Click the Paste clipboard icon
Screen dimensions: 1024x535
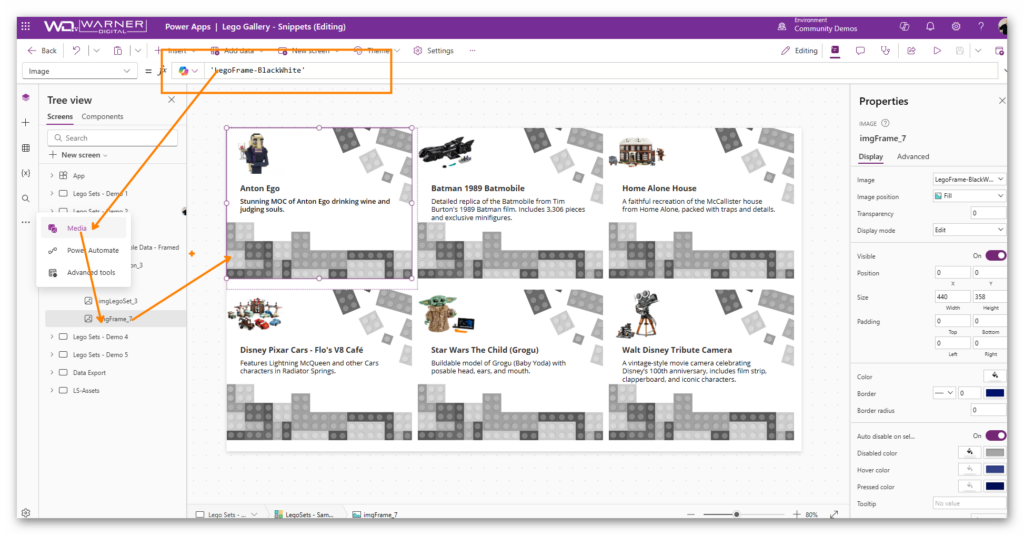coord(118,50)
